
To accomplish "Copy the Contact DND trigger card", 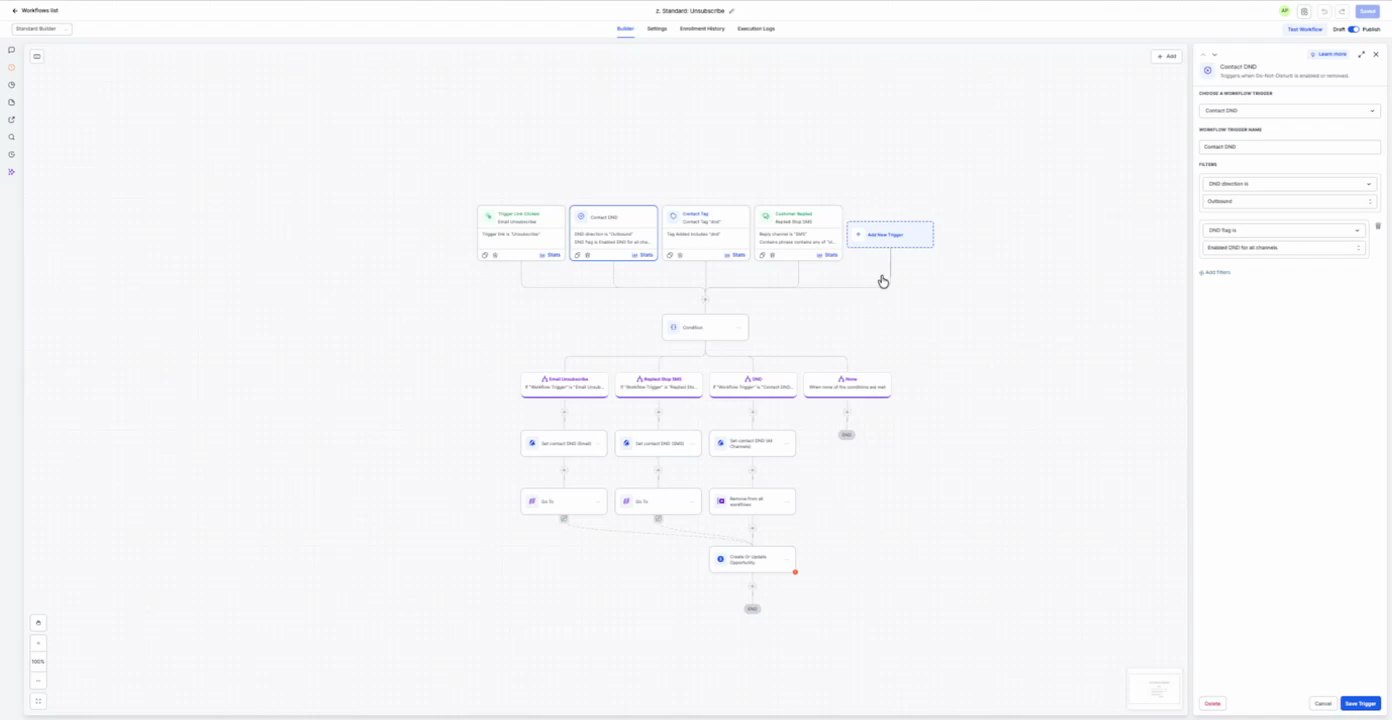I will [x=578, y=255].
